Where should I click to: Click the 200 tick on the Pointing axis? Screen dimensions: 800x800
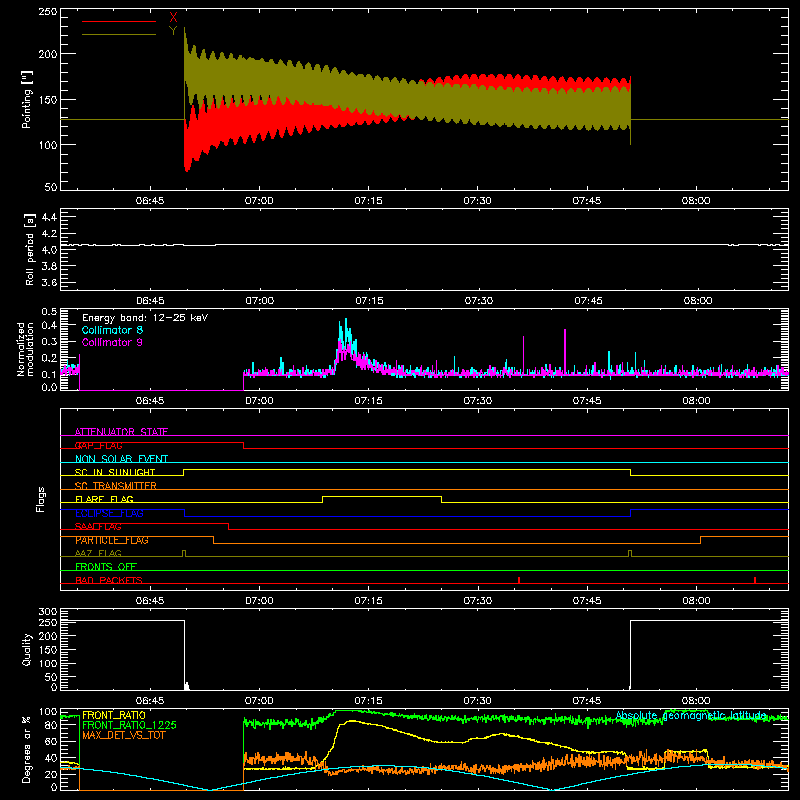[47, 54]
